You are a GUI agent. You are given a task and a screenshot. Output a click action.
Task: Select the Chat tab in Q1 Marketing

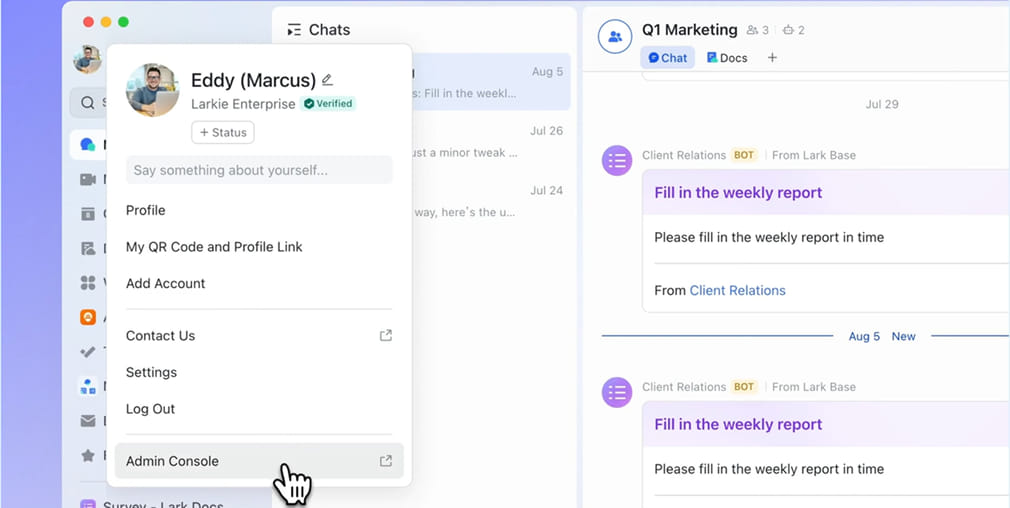(667, 58)
